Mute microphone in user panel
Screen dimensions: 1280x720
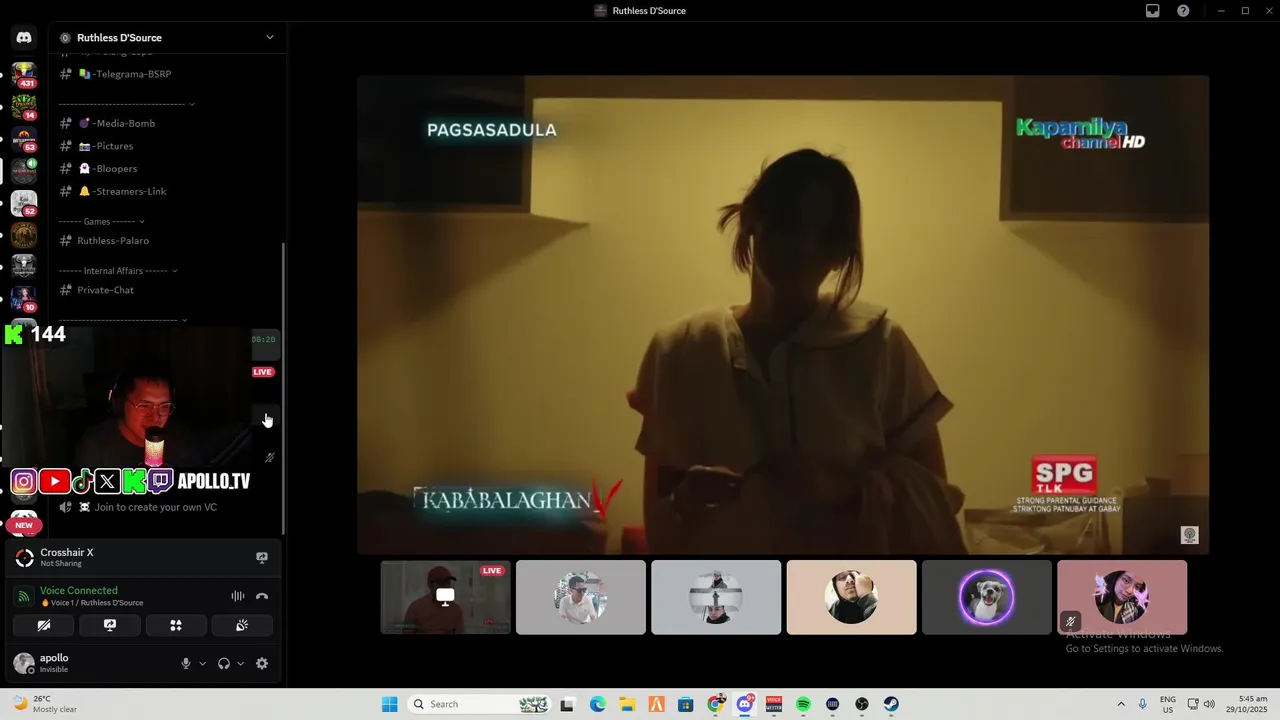pyautogui.click(x=186, y=663)
